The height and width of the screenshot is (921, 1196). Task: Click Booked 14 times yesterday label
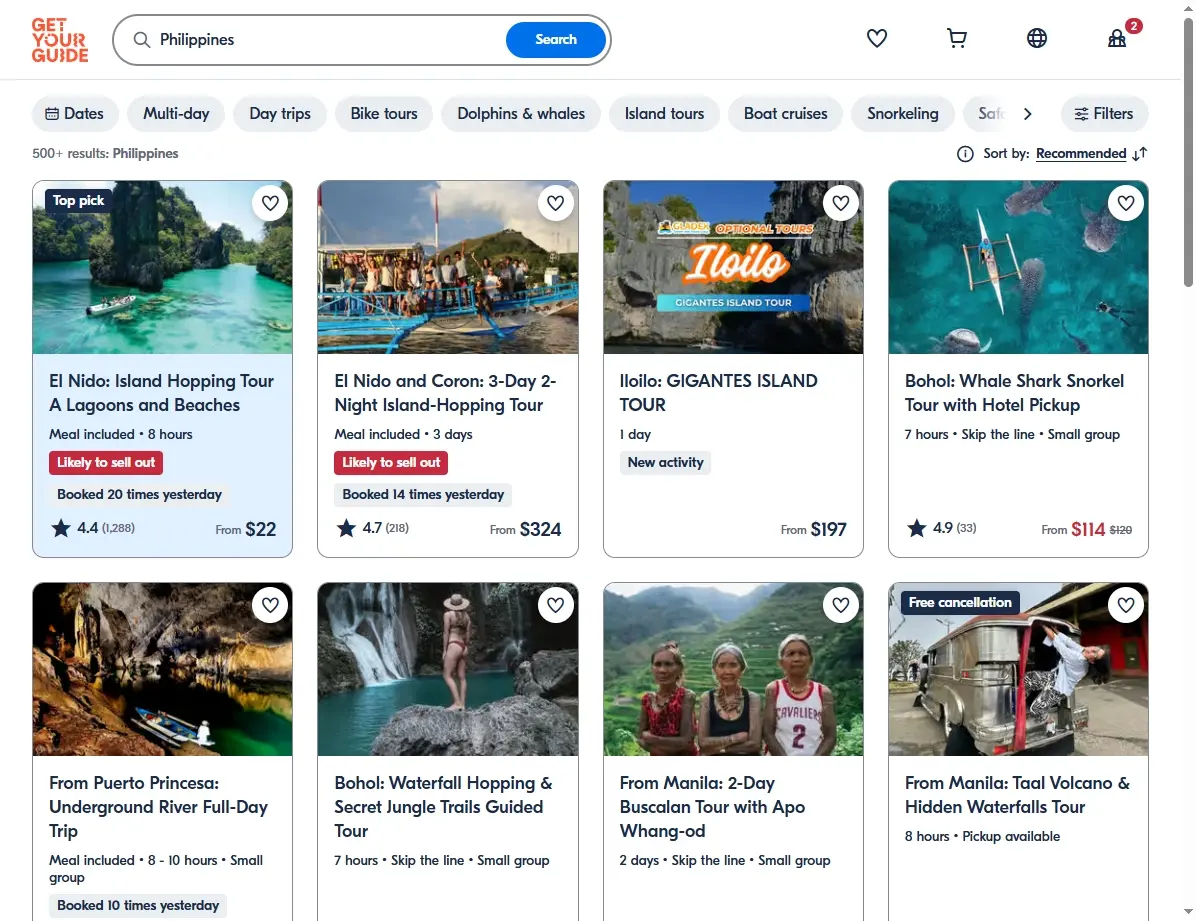coord(423,494)
